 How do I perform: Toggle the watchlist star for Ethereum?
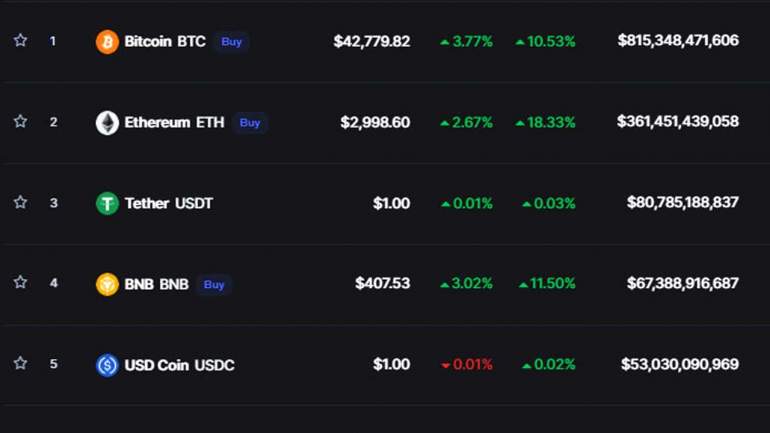(x=20, y=122)
